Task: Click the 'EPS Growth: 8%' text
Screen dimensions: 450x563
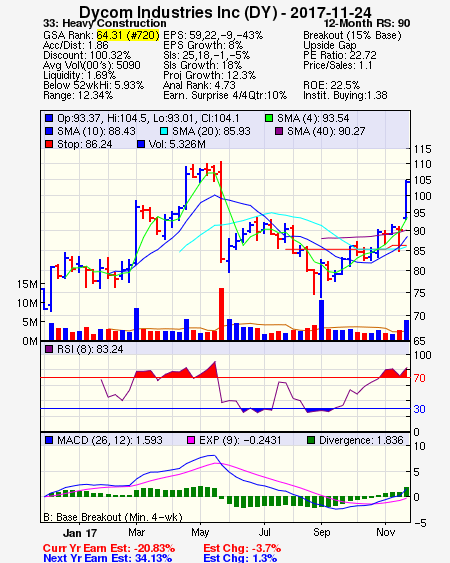Action: pyautogui.click(x=203, y=45)
